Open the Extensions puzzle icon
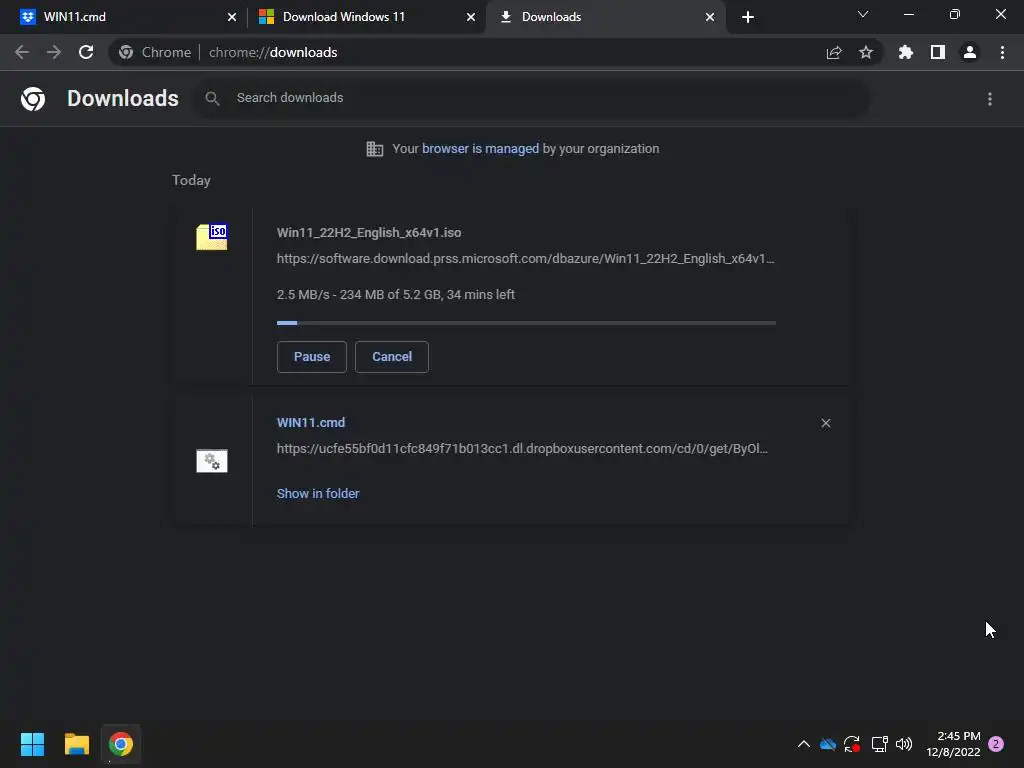Image resolution: width=1024 pixels, height=768 pixels. click(x=906, y=52)
